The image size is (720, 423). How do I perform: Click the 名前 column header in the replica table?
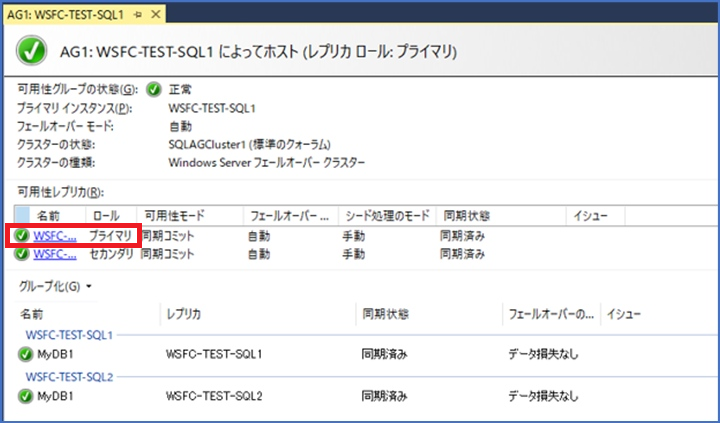pyautogui.click(x=49, y=215)
